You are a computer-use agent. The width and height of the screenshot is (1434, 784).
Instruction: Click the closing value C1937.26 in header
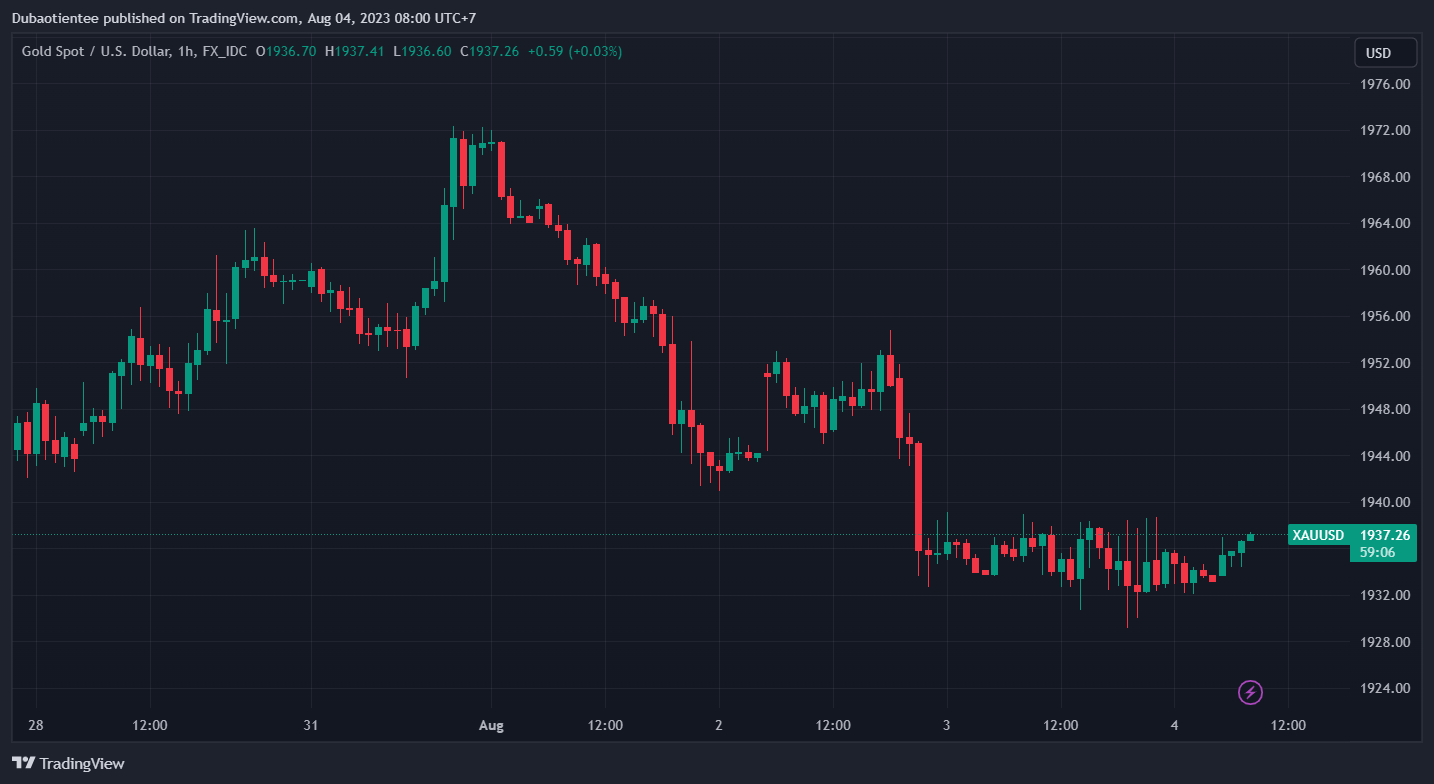[x=489, y=51]
